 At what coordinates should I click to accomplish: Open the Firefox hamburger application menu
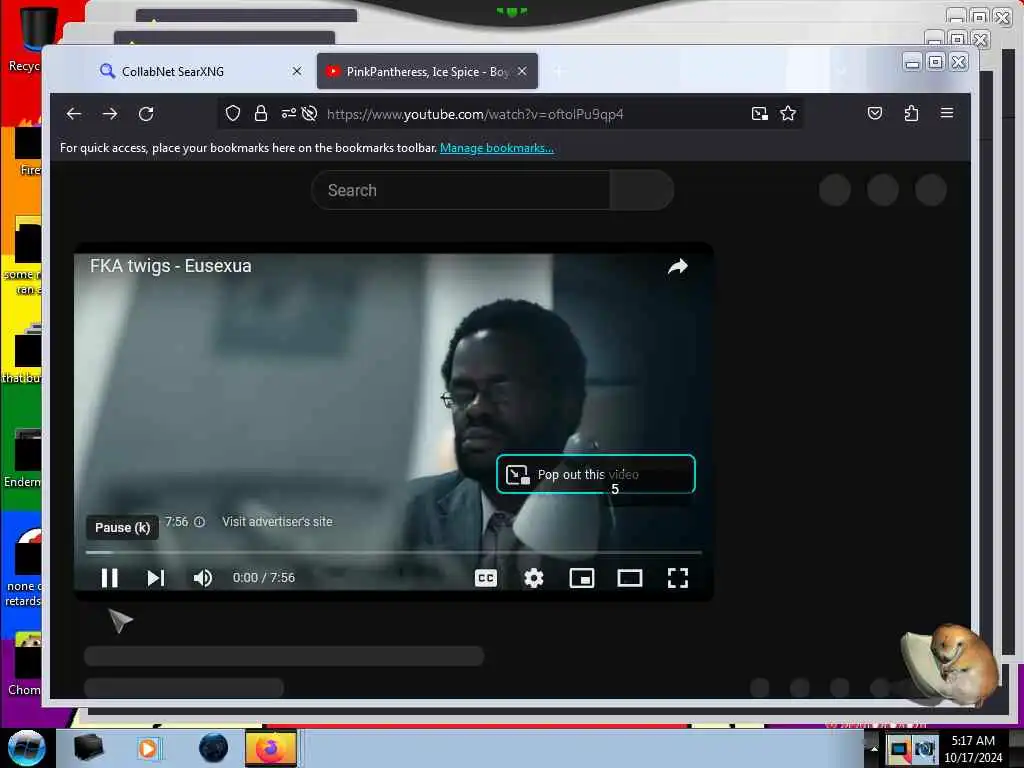tap(947, 113)
